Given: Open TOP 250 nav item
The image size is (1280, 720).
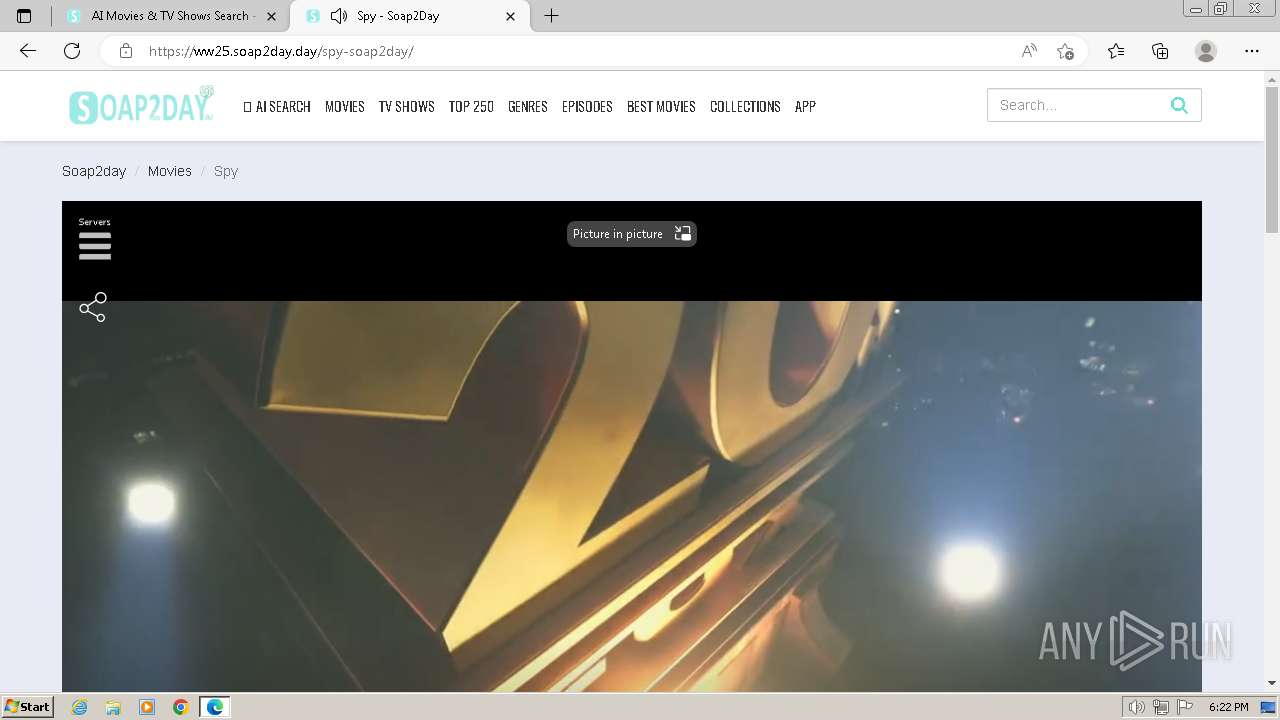Looking at the screenshot, I should click(x=471, y=106).
